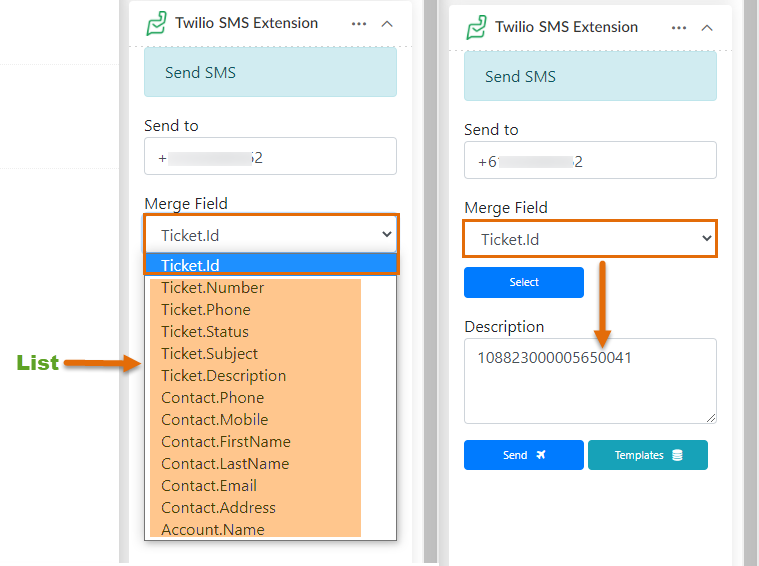Choose Ticket.Status from merge field list
Viewport: 759px width, 566px height.
[x=271, y=332]
